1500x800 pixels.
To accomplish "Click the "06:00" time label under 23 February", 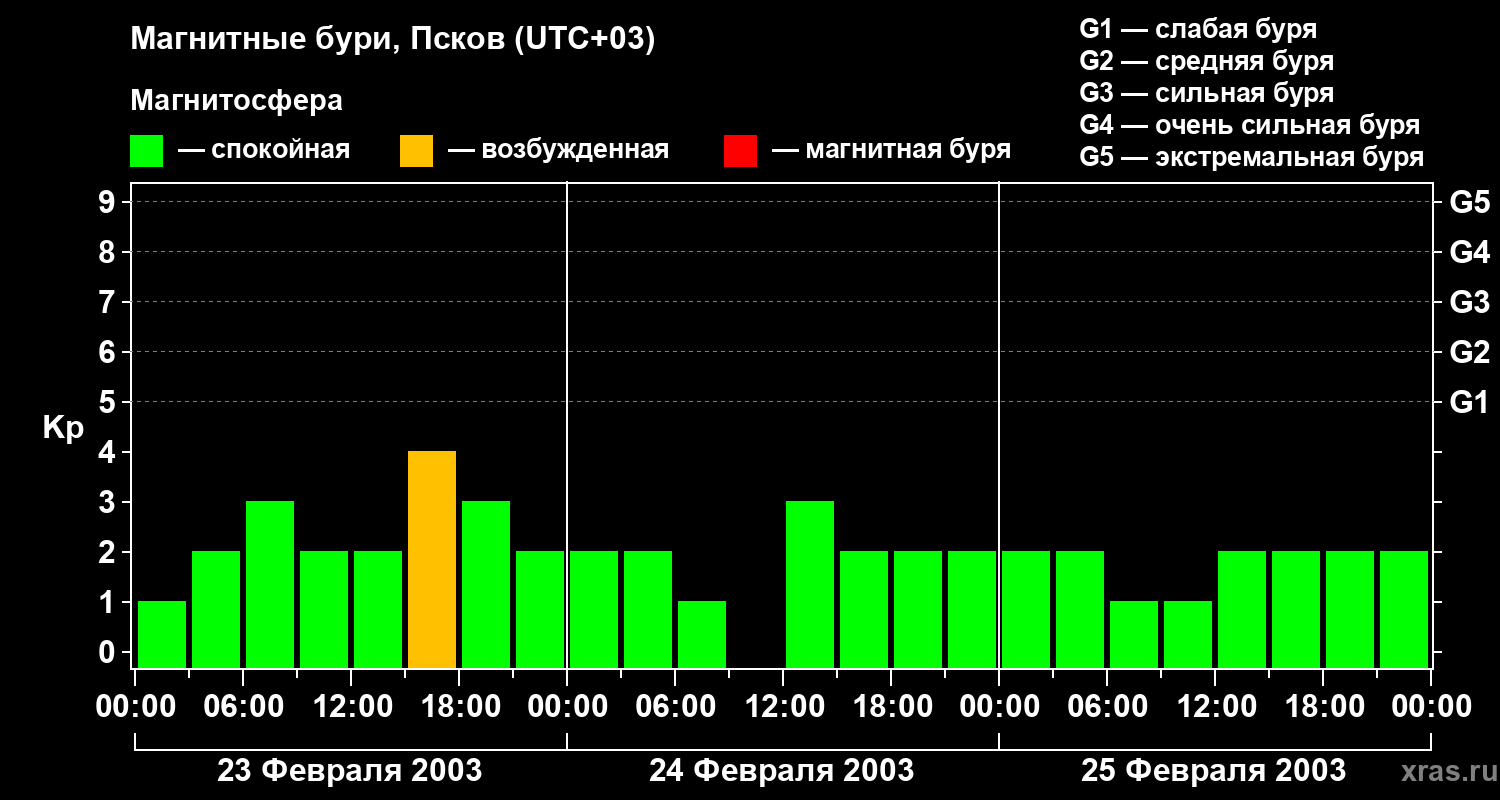I will pos(243,707).
